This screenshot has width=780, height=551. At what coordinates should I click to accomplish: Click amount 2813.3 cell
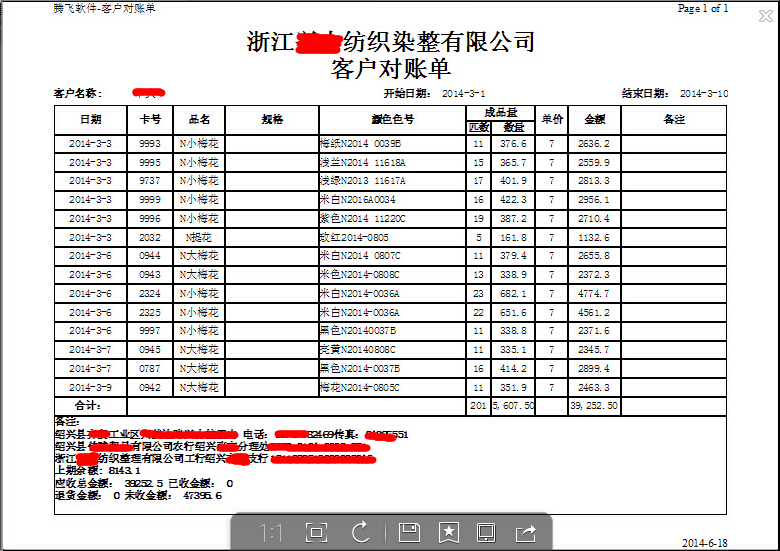click(x=594, y=181)
